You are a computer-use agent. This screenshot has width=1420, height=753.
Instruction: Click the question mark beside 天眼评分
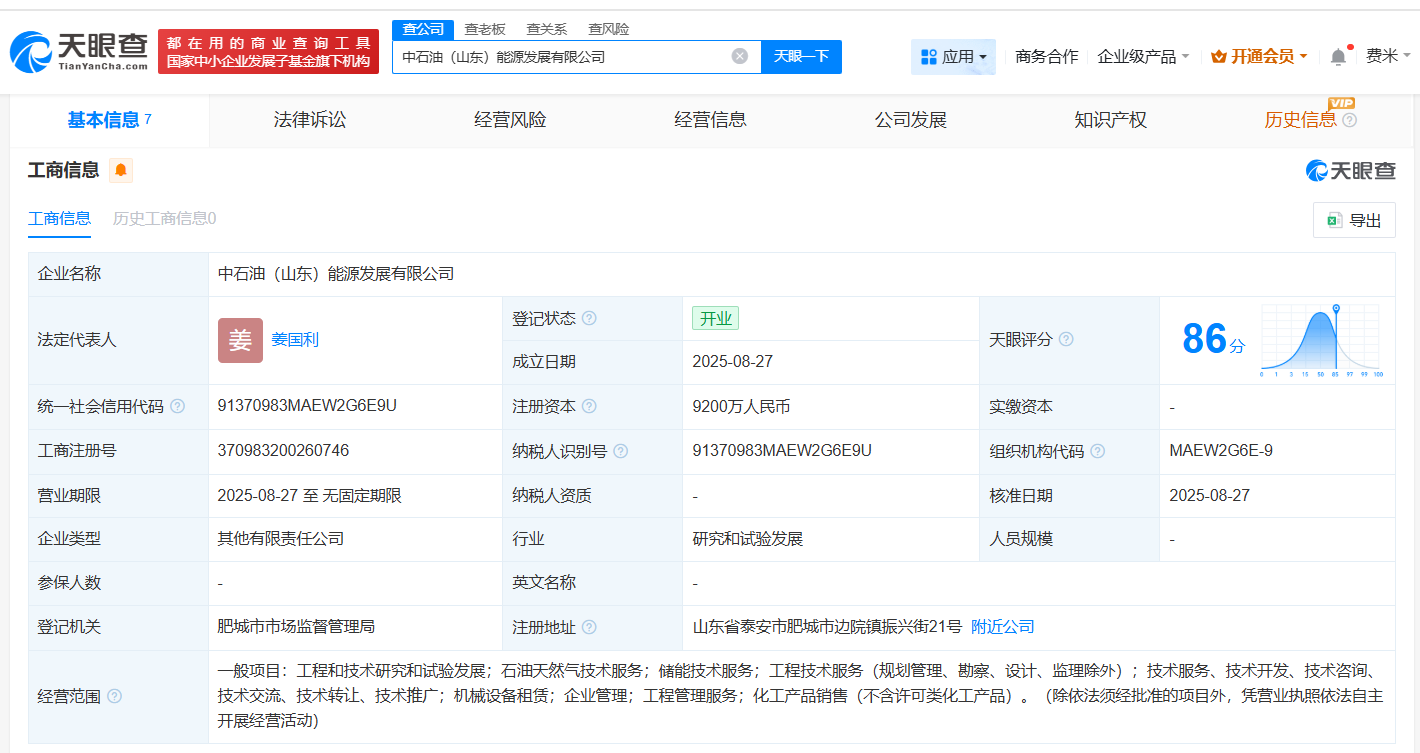coord(1067,339)
